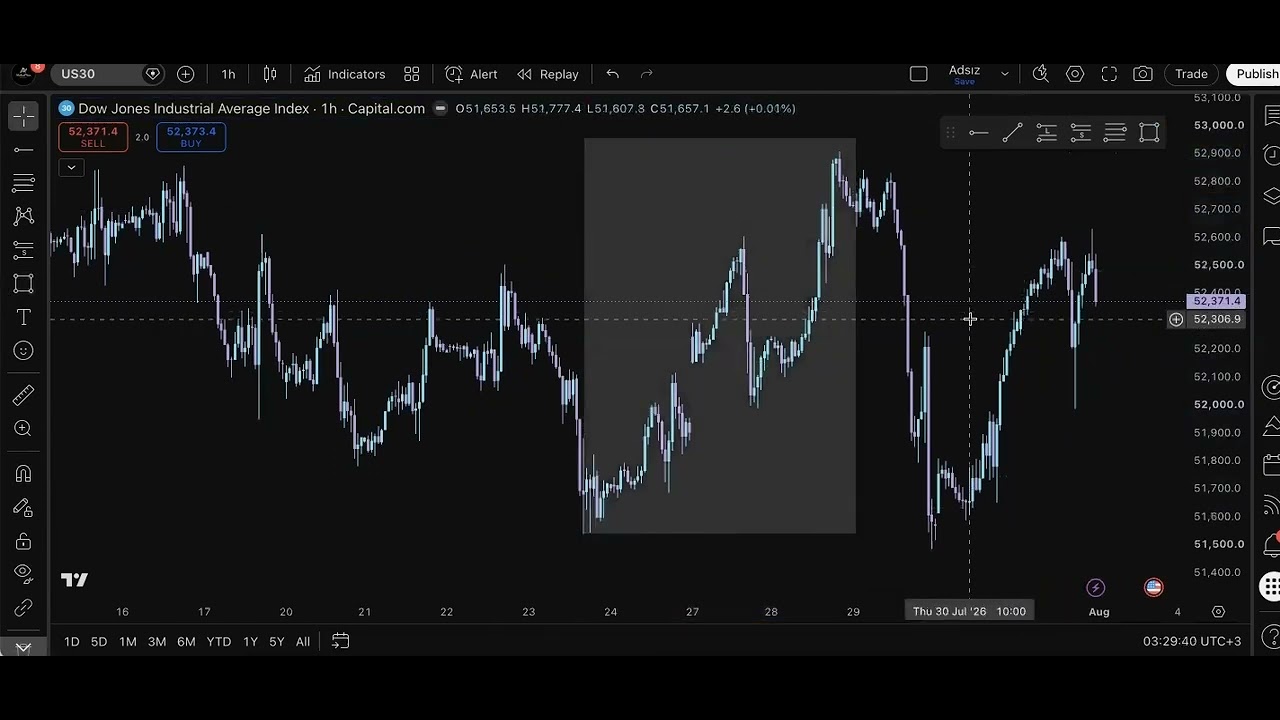Grab the favorites toolbar drag handle
Image resolution: width=1280 pixels, height=720 pixels.
(950, 132)
